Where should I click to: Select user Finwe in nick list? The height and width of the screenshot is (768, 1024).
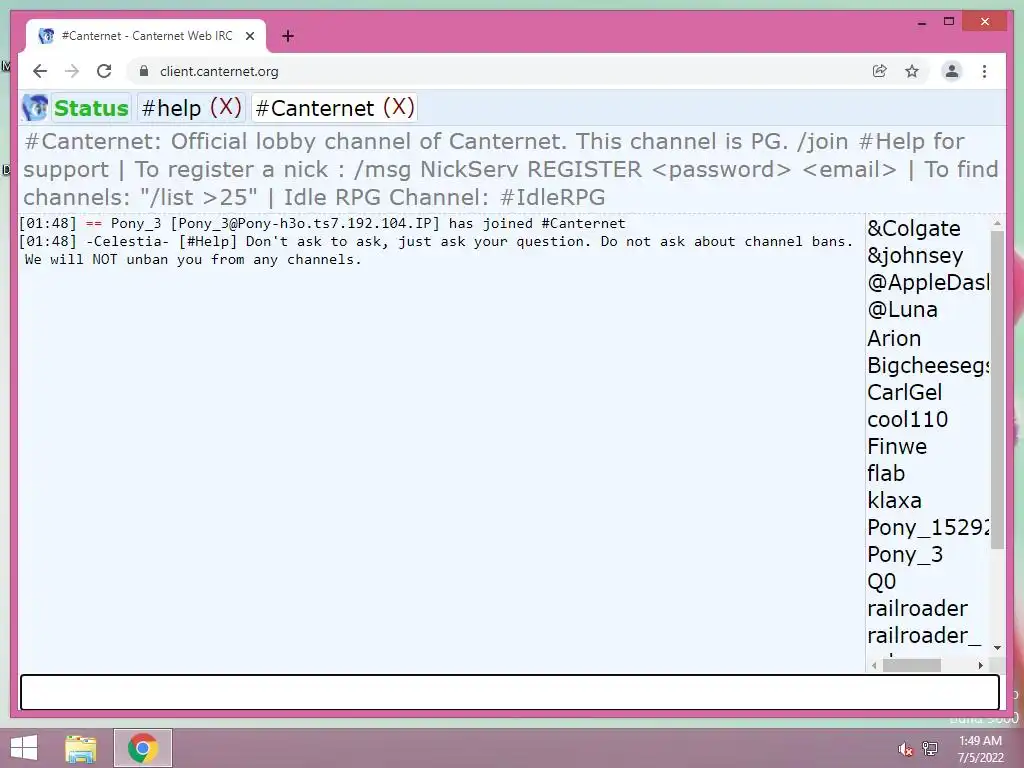click(x=897, y=446)
